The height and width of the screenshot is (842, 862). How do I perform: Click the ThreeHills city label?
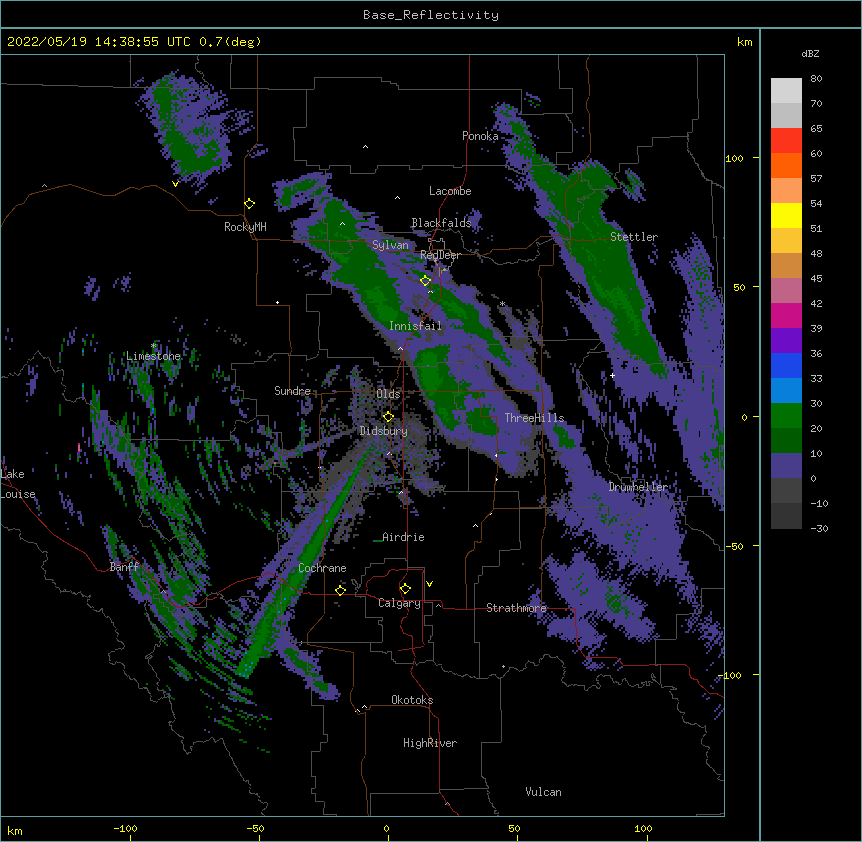click(534, 418)
